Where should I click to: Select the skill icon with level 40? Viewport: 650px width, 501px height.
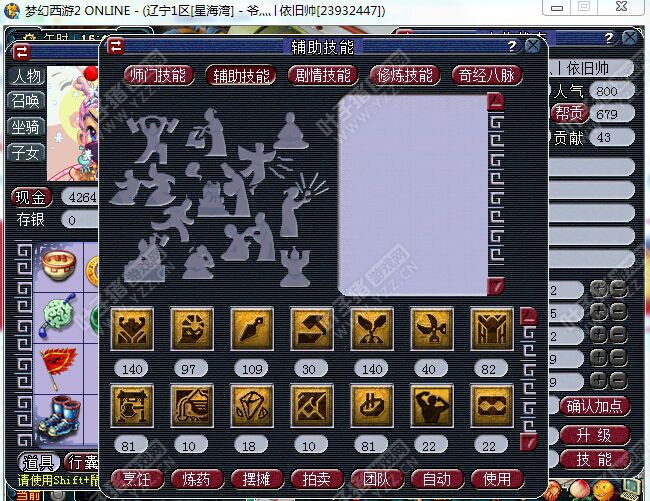[x=432, y=329]
